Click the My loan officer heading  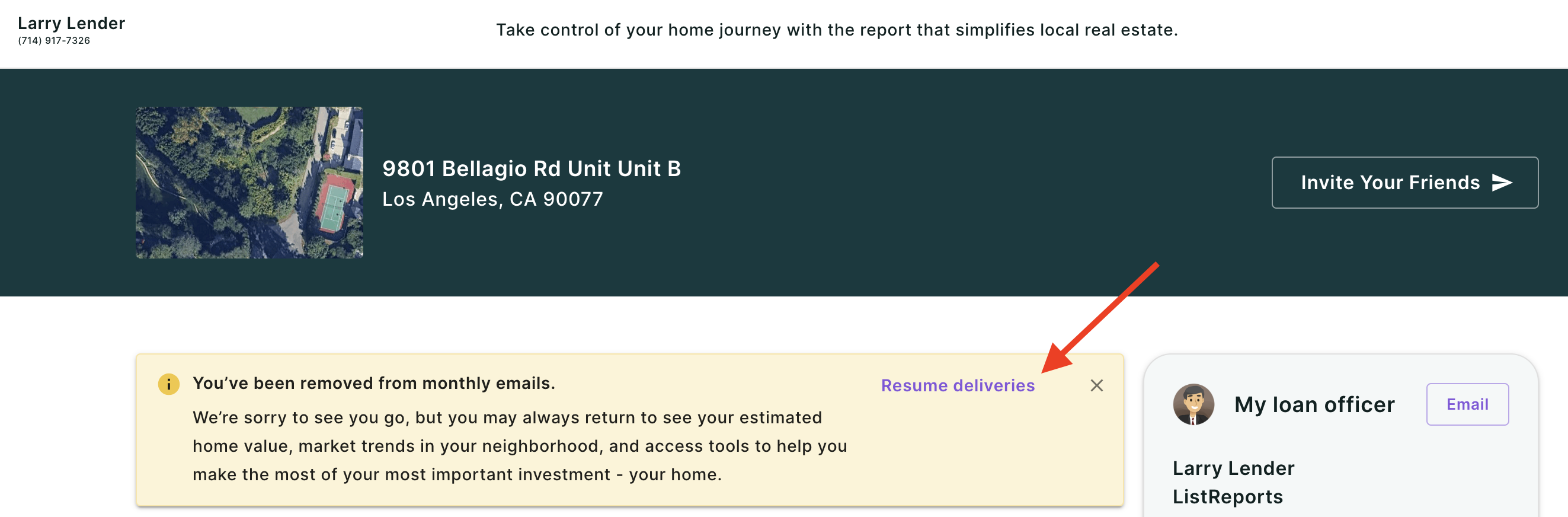(1314, 405)
